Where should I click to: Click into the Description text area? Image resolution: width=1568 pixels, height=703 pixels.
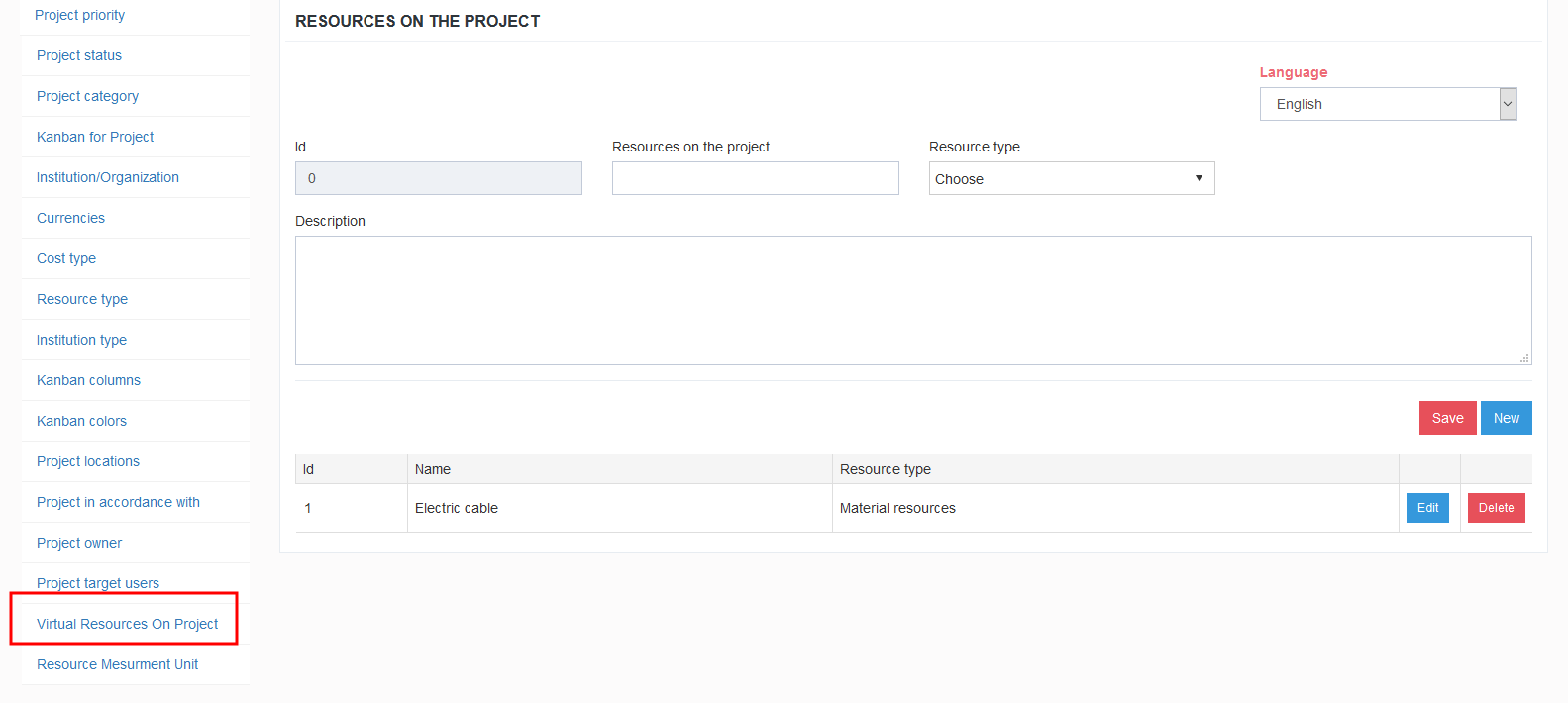coord(913,300)
